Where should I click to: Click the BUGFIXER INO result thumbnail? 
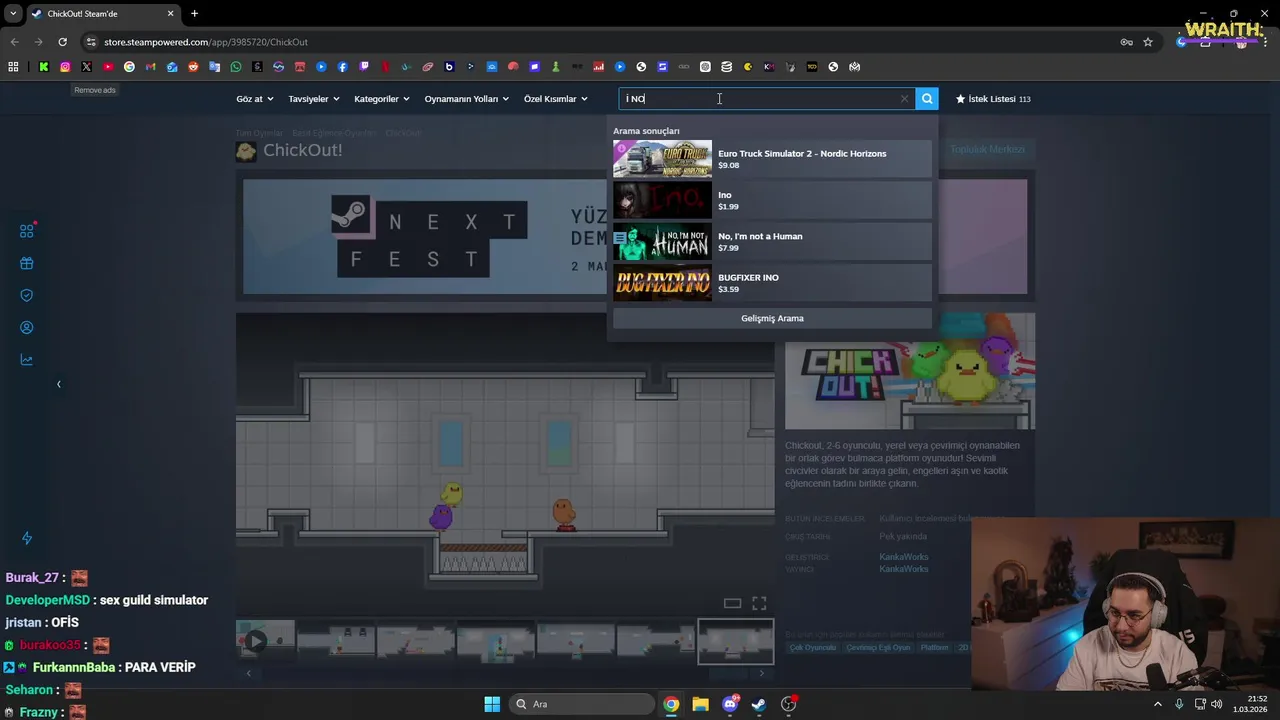(662, 283)
